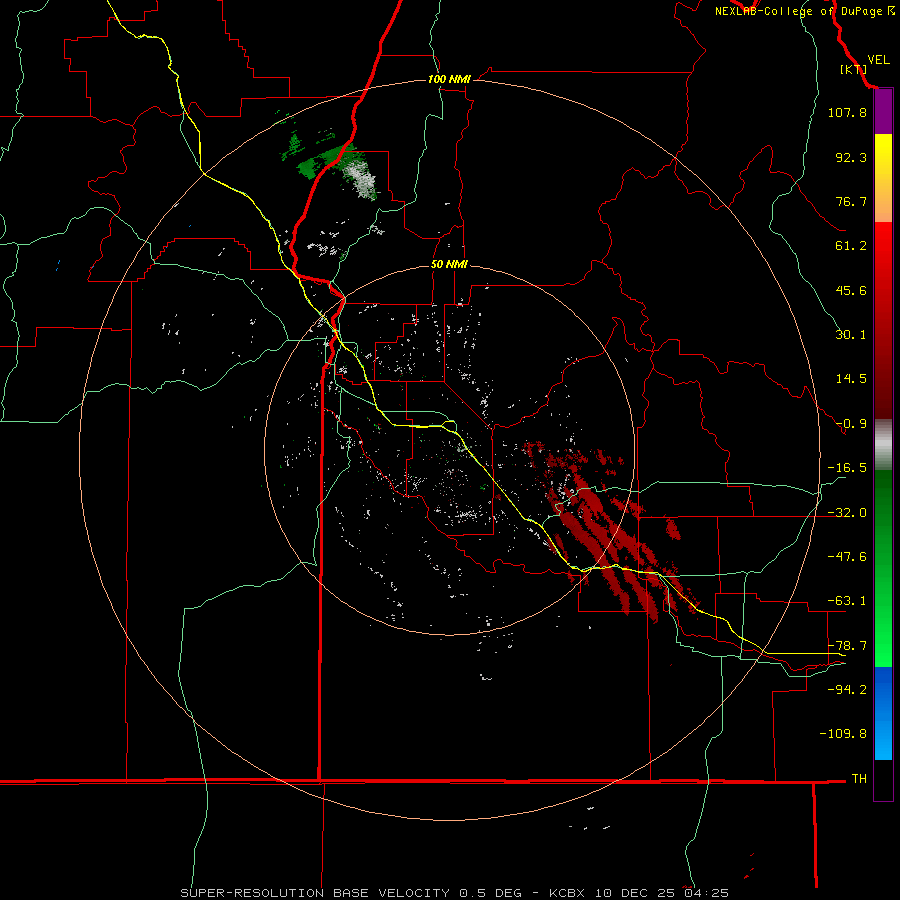Pick the red segment of velocity scale
900x900 pixels.
883,320
